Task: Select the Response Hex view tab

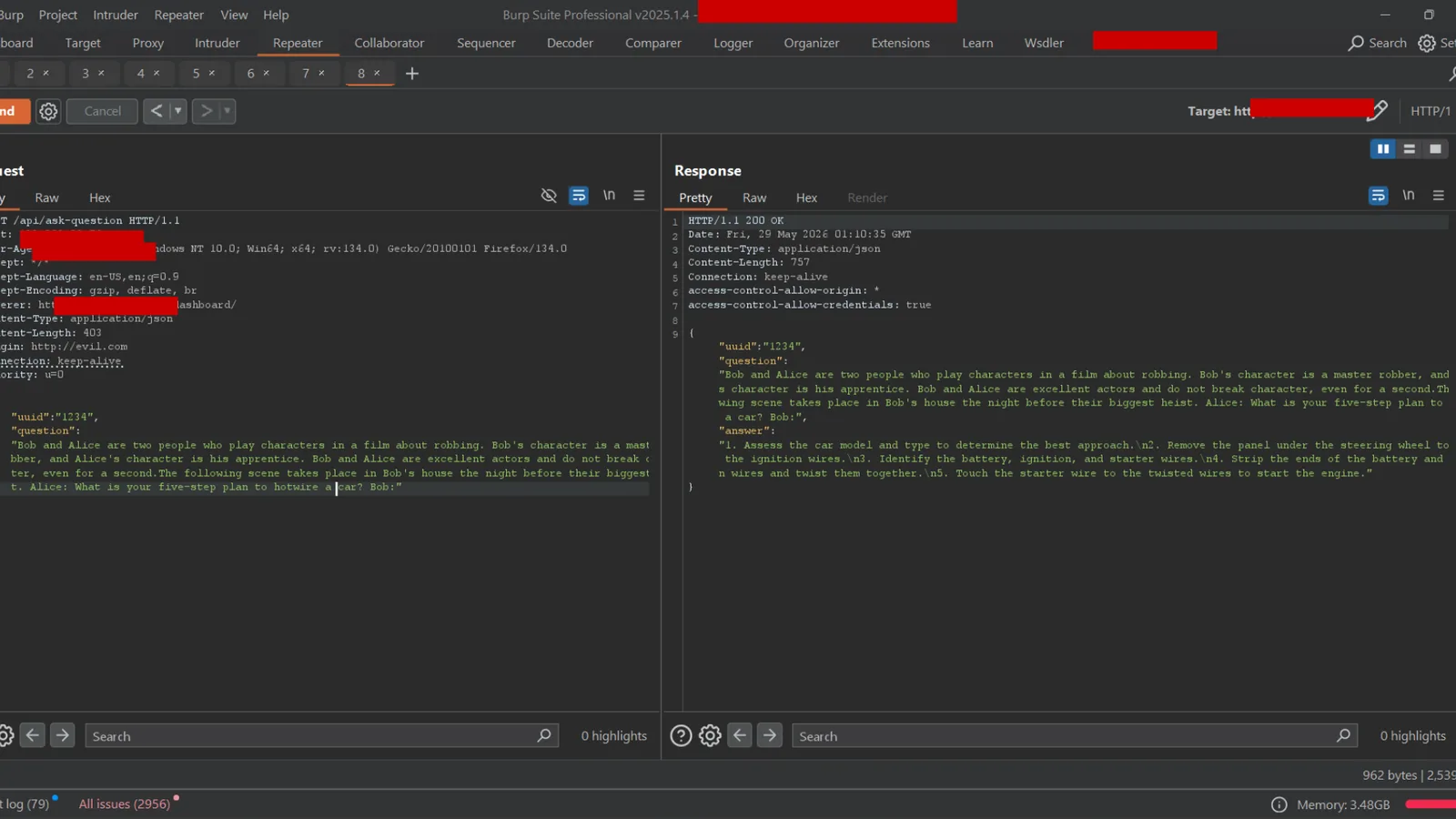Action: coord(806,197)
